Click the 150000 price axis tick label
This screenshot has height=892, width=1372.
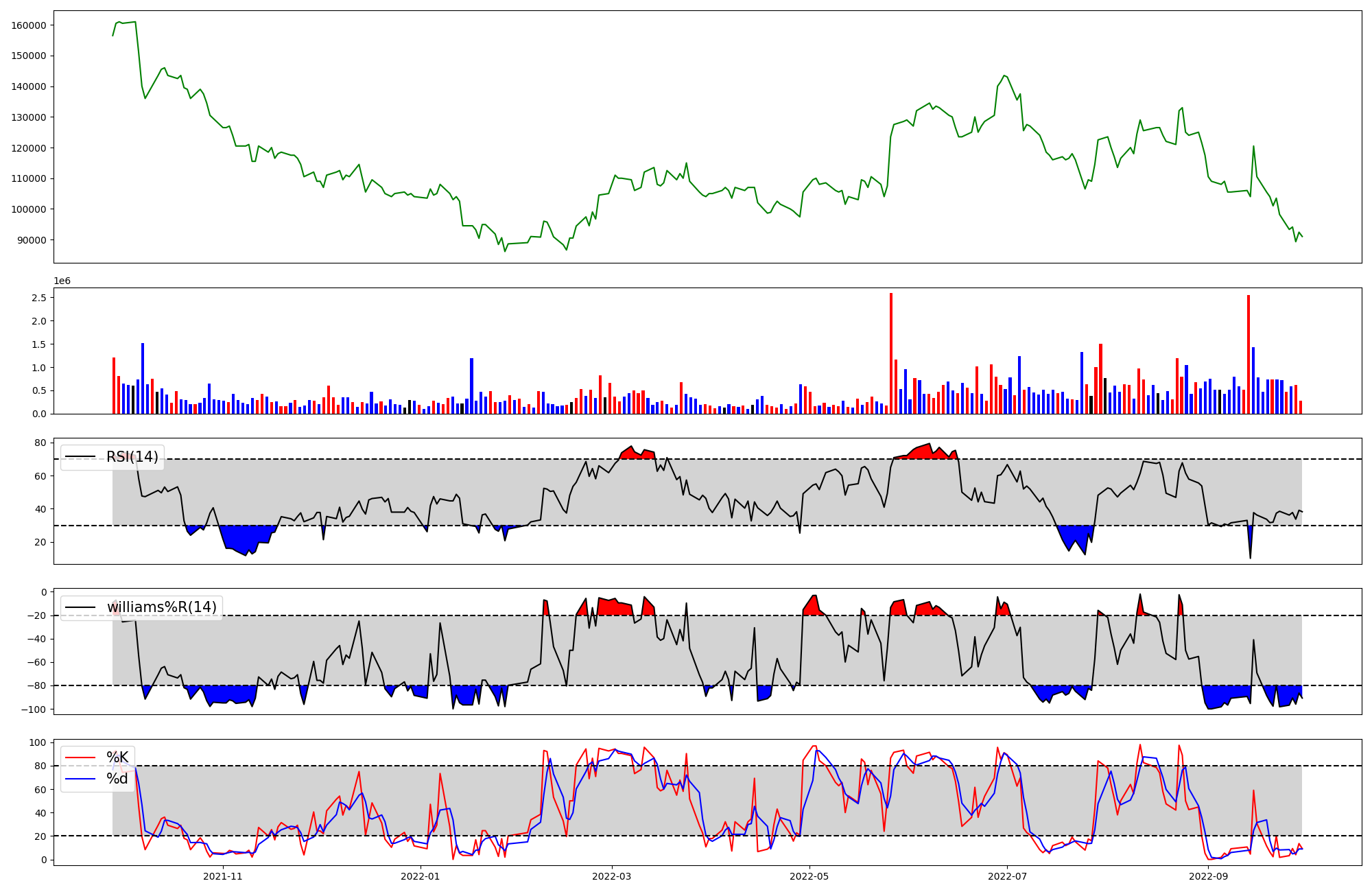[29, 56]
